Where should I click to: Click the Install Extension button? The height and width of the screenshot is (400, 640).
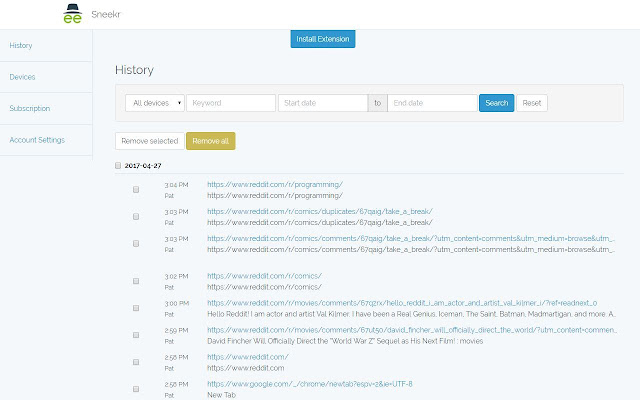pyautogui.click(x=323, y=39)
